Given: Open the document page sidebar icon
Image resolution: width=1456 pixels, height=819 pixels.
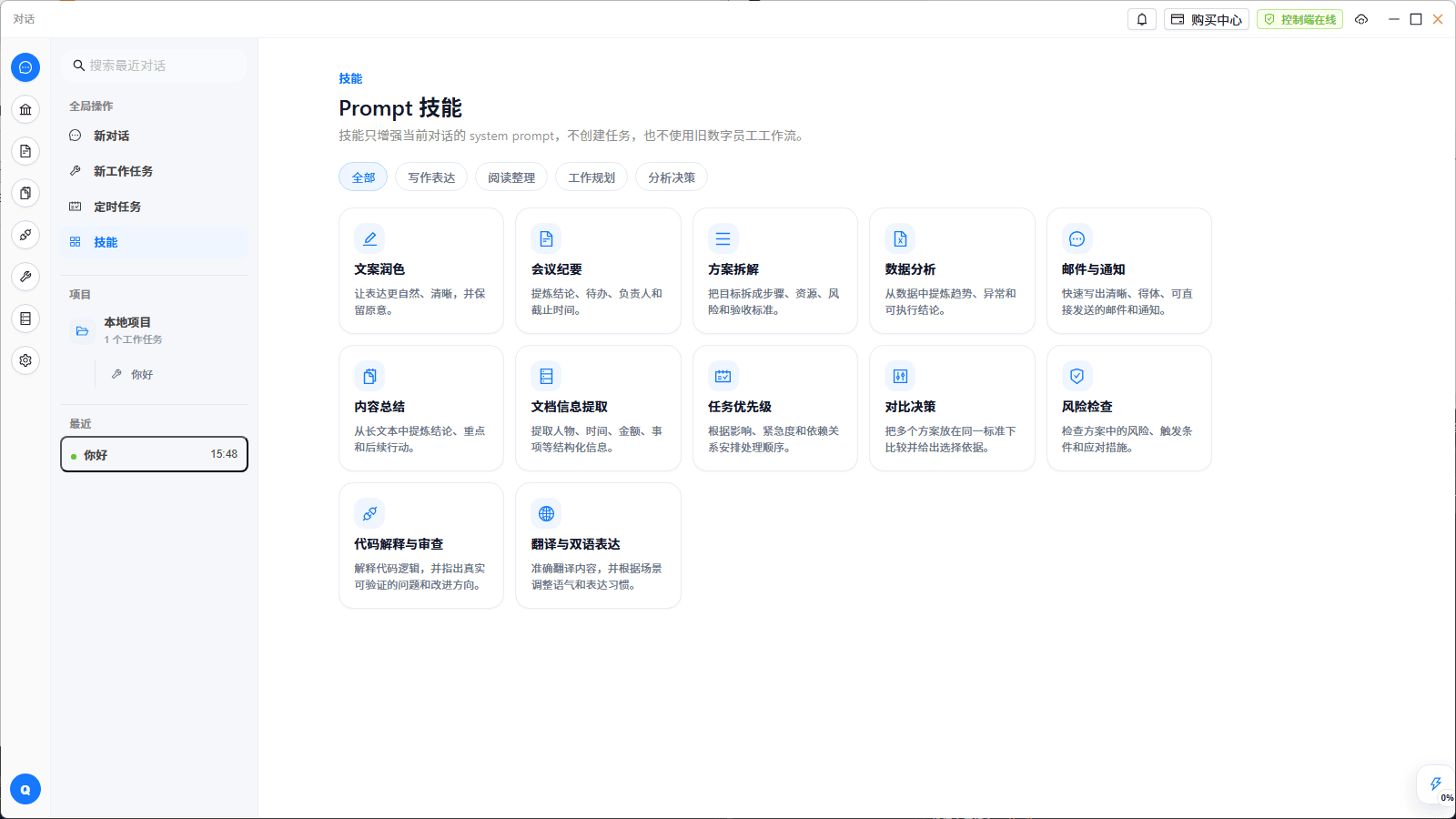Looking at the screenshot, I should (x=25, y=151).
